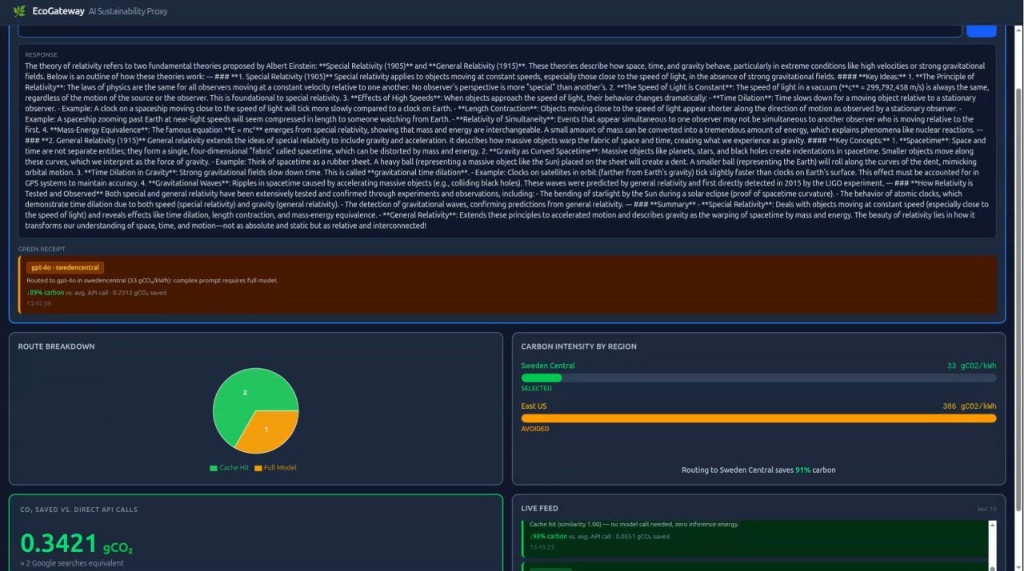
Task: Click the EcoGateway leaf logo icon
Action: pyautogui.click(x=20, y=11)
